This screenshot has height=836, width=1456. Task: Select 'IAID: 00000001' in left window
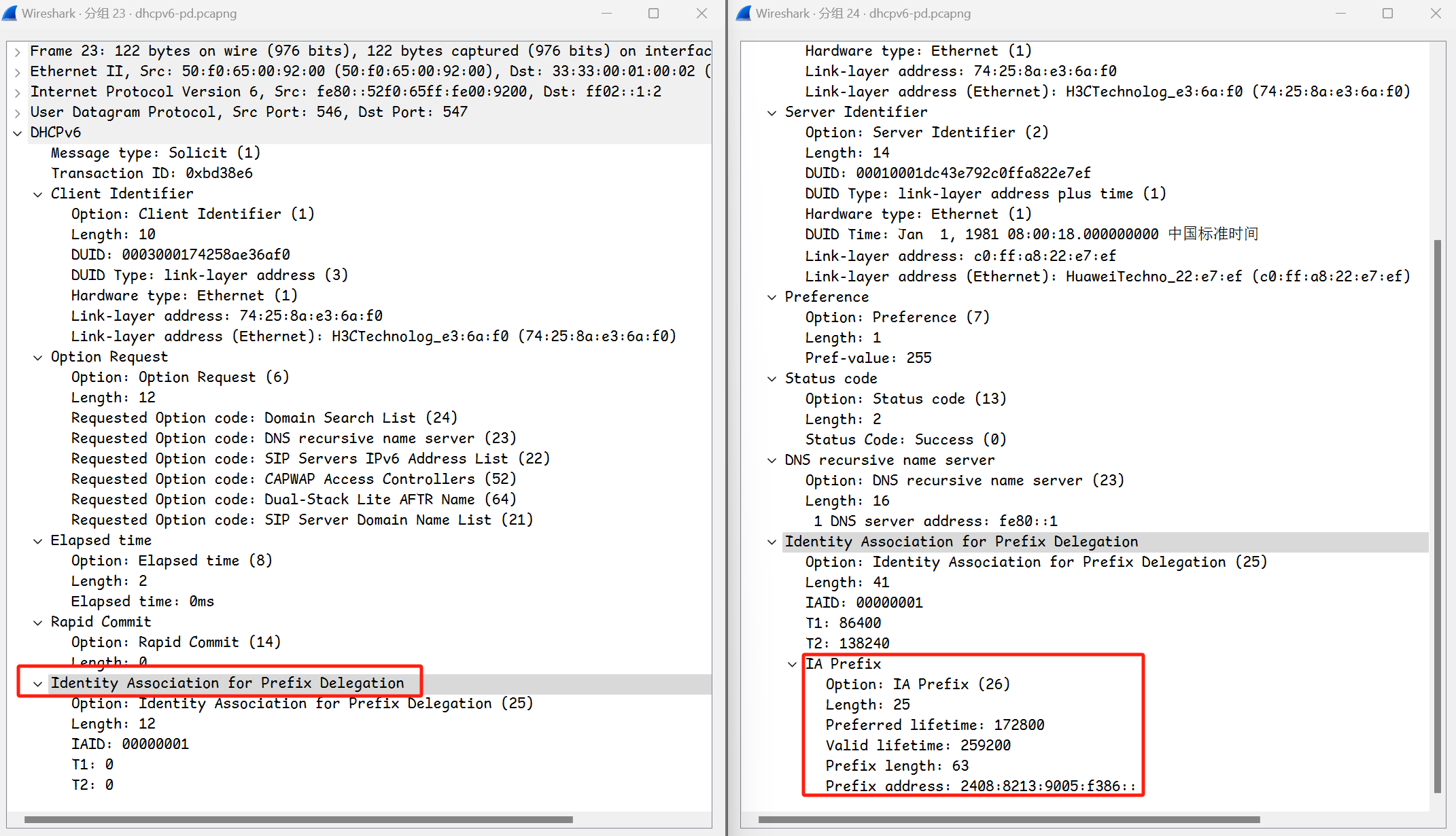(130, 744)
